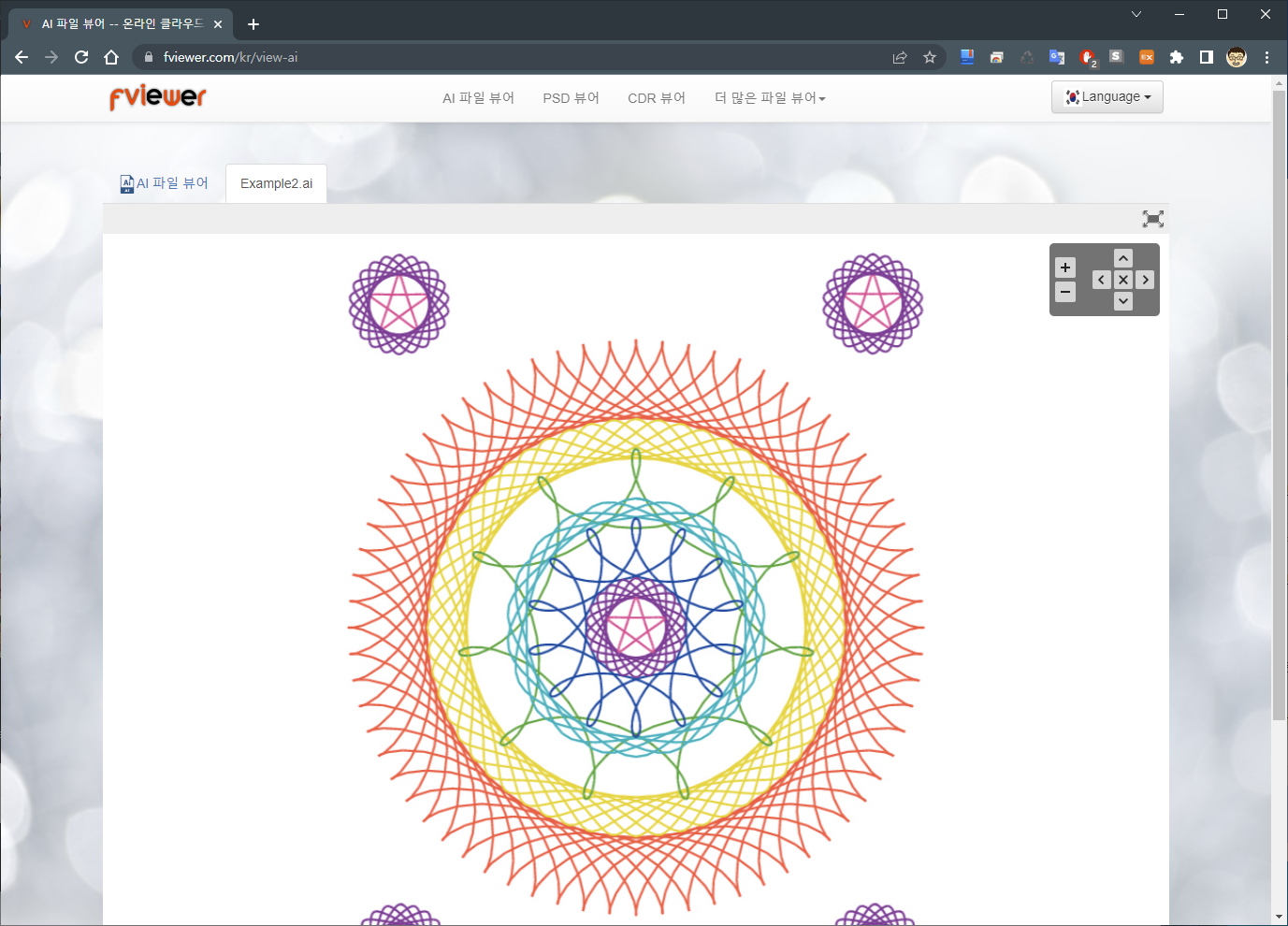Open the Extensions puzzle menu

point(1177,57)
